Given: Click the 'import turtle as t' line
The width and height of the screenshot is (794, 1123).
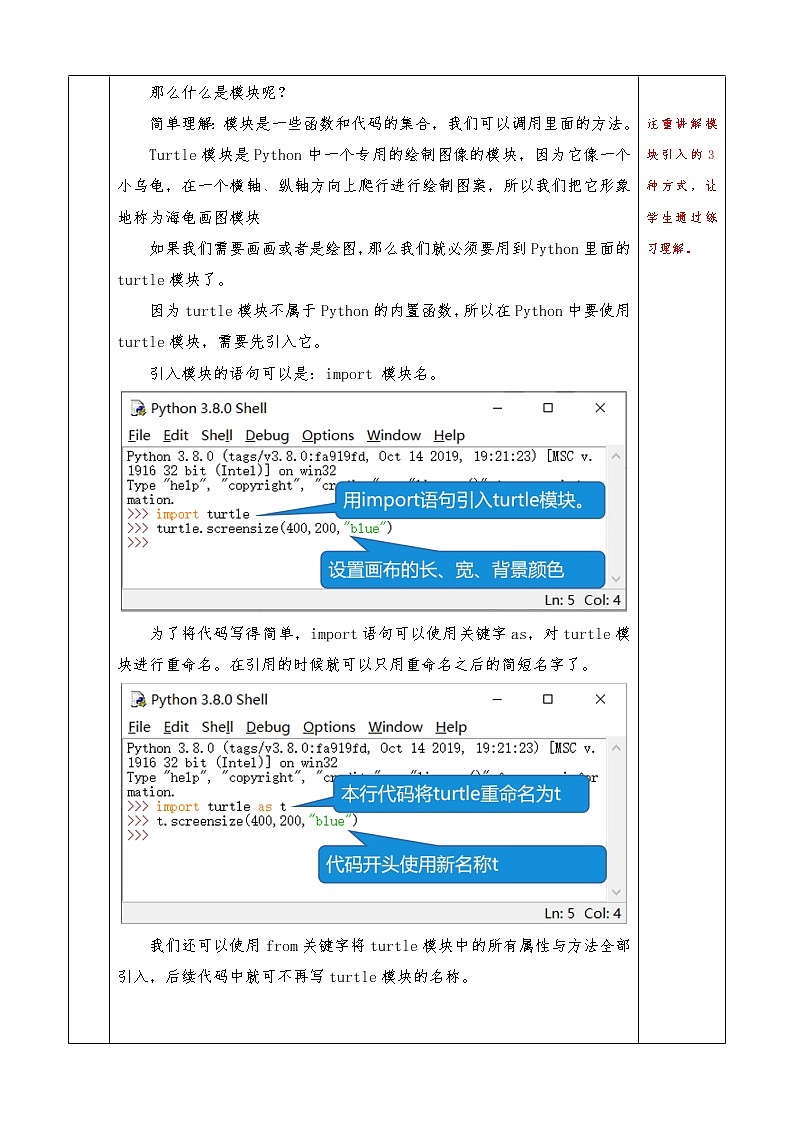Looking at the screenshot, I should (207, 806).
